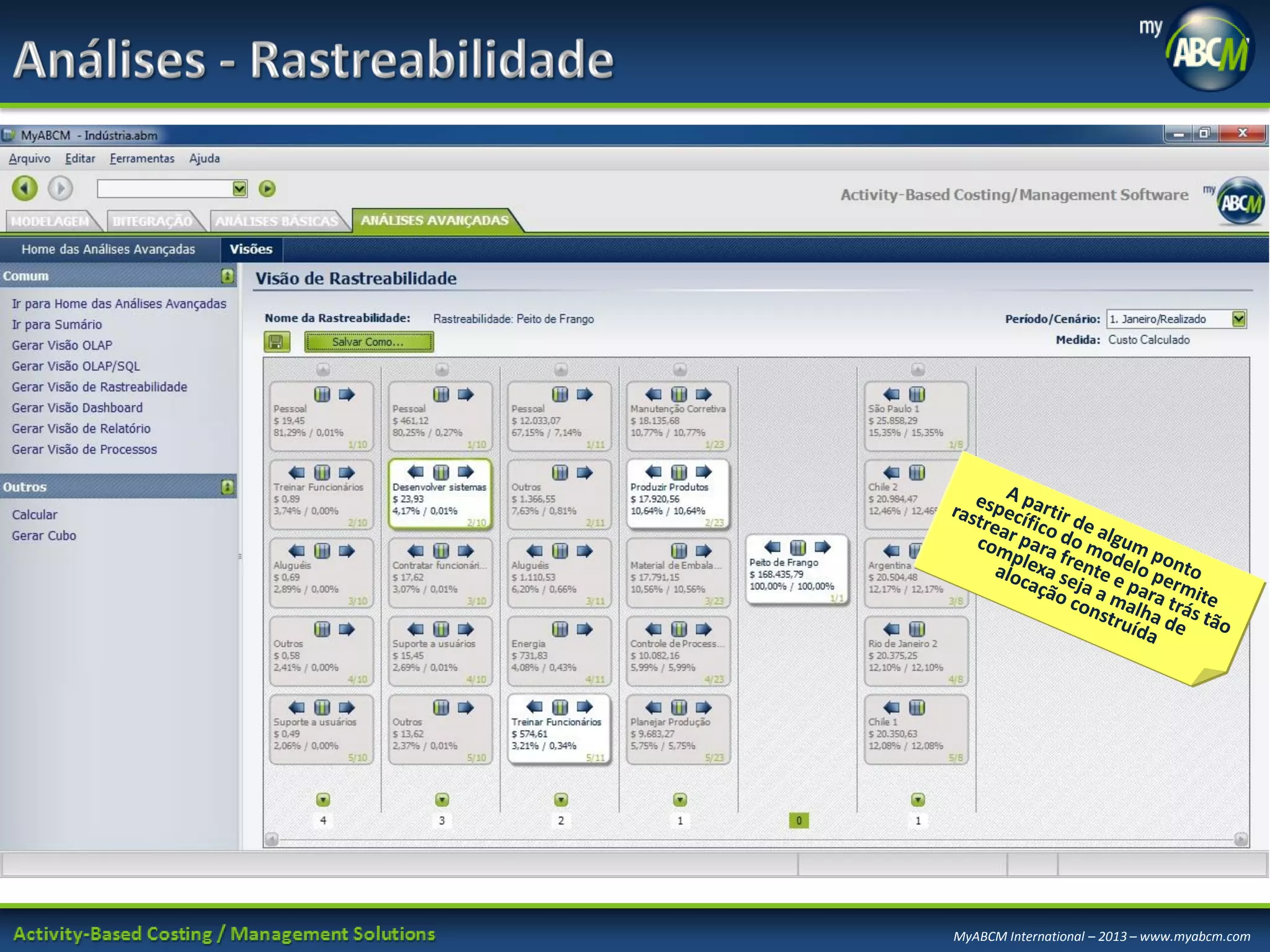Select the highlighted level 0 column marker

click(x=799, y=821)
